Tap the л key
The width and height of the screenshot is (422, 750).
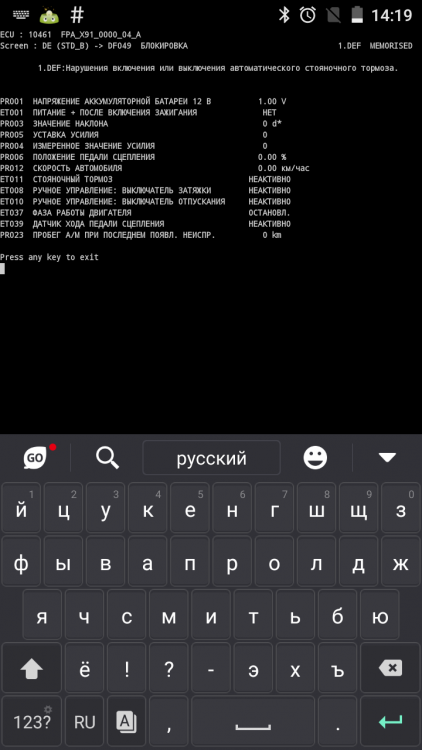pyautogui.click(x=316, y=562)
